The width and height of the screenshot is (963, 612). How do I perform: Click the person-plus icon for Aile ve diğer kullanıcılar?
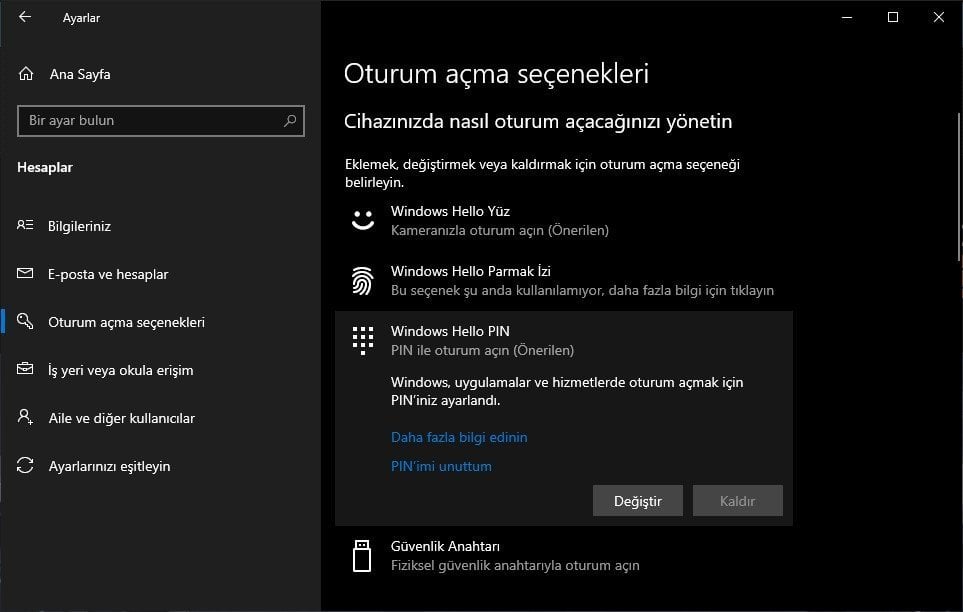[25, 417]
